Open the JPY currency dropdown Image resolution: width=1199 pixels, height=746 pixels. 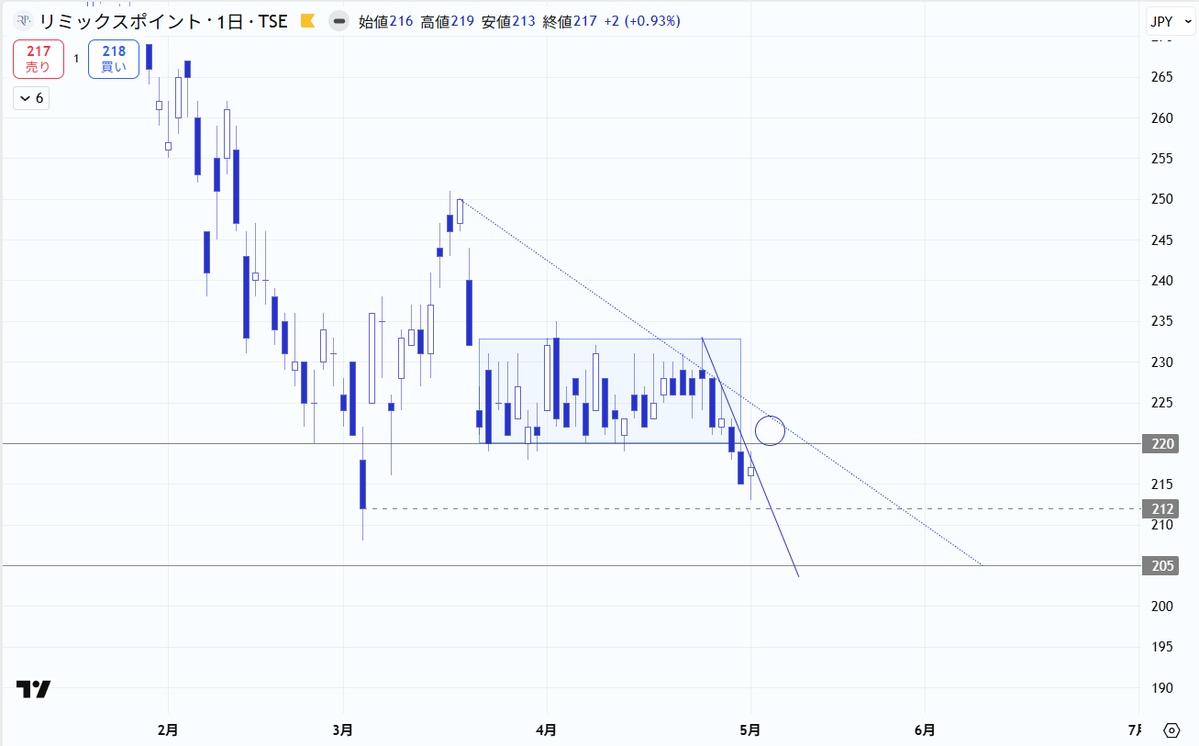[1171, 21]
